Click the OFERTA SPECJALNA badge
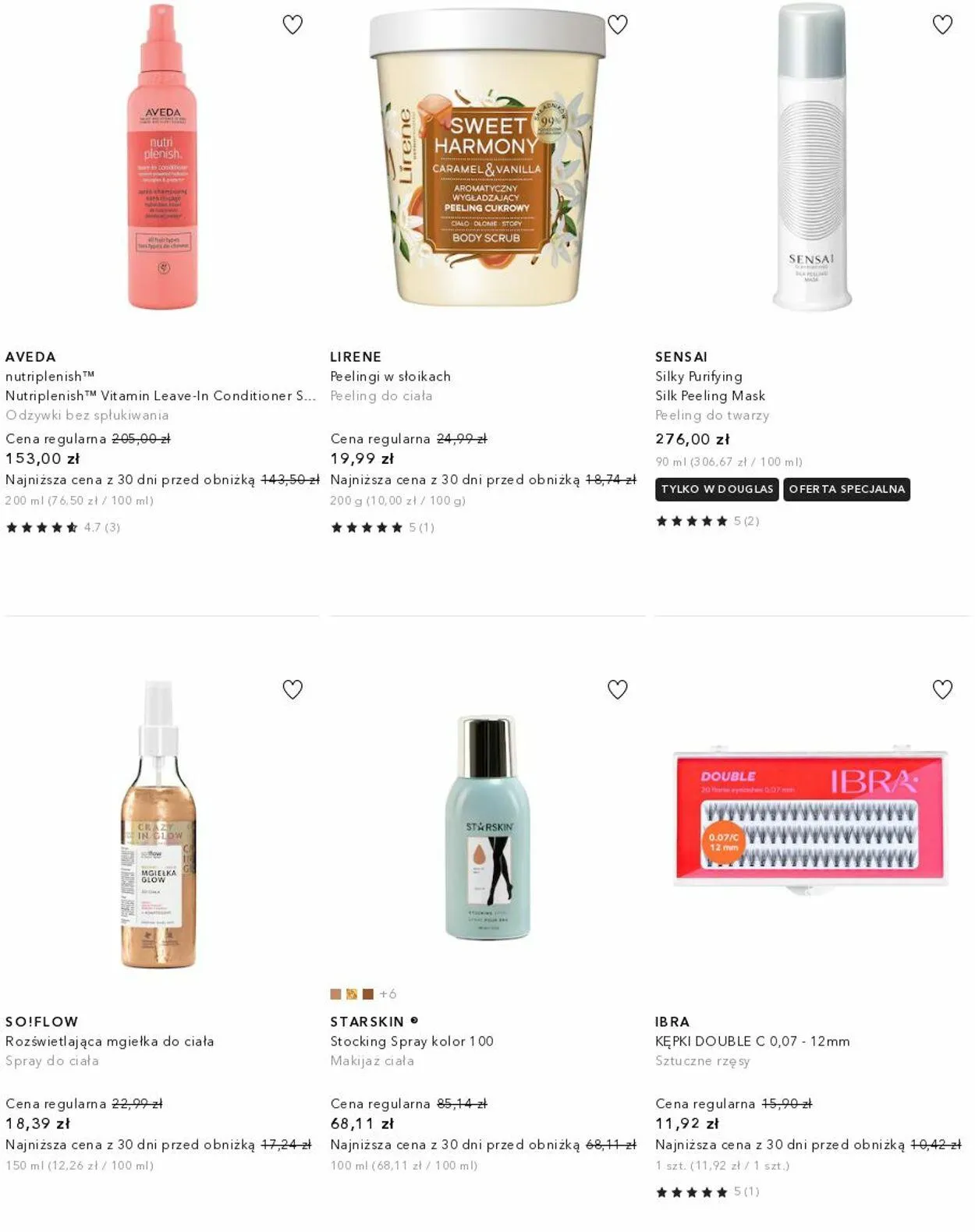This screenshot has width=975, height=1232. [x=847, y=489]
